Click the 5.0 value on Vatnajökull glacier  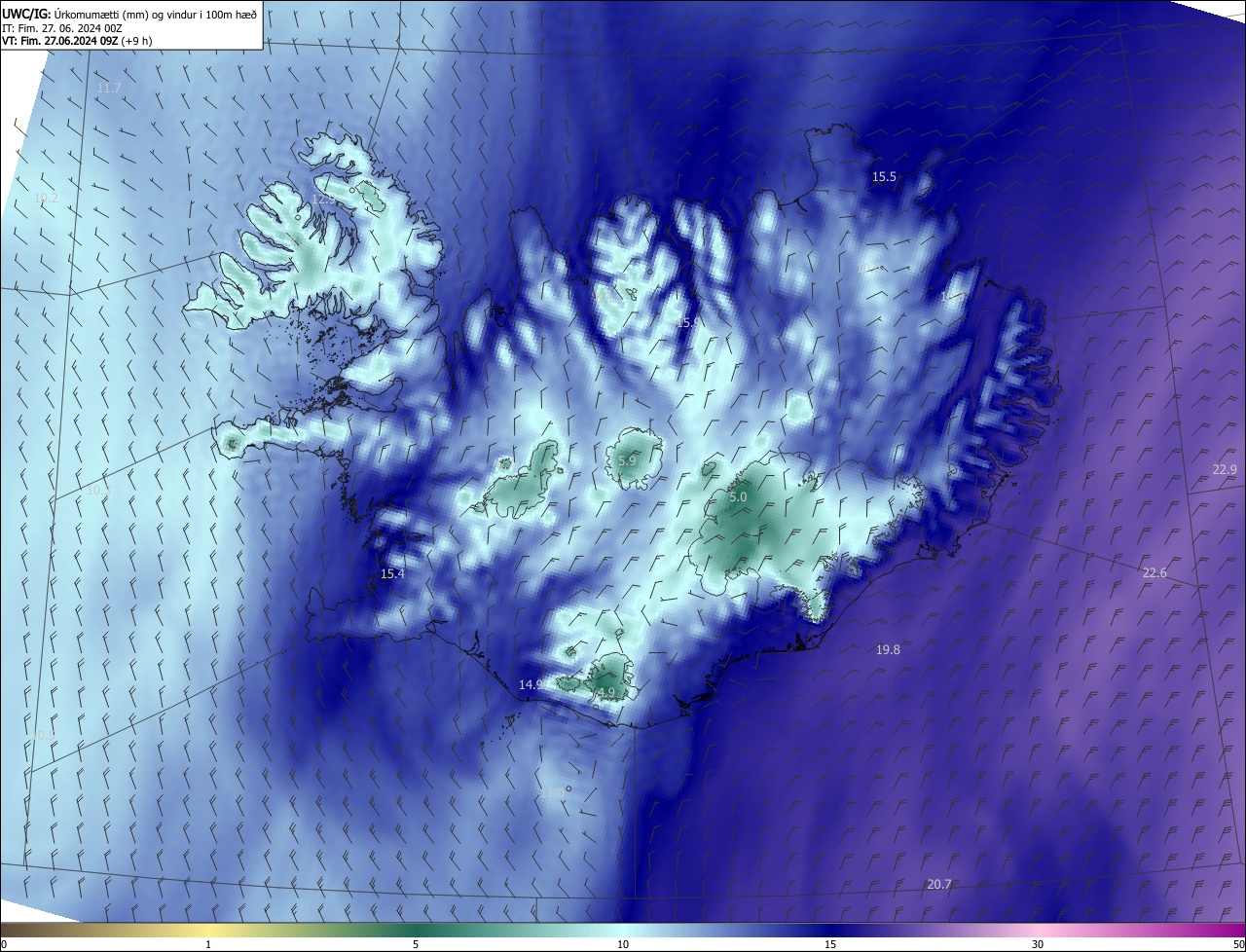(738, 497)
